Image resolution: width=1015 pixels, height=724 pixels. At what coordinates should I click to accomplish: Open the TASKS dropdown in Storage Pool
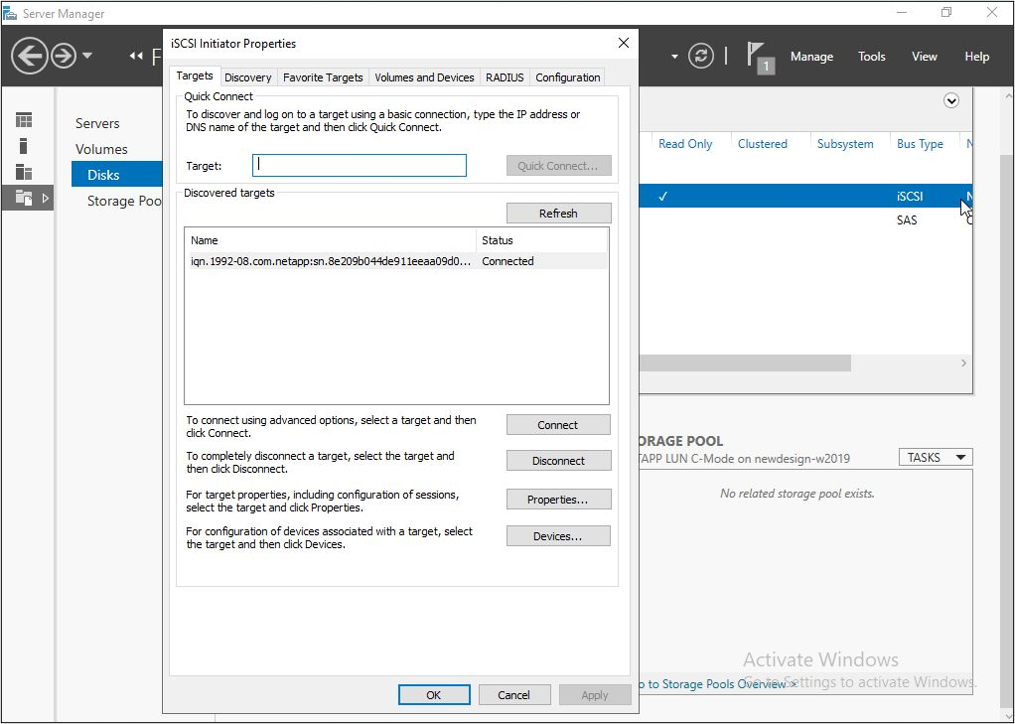(x=935, y=457)
